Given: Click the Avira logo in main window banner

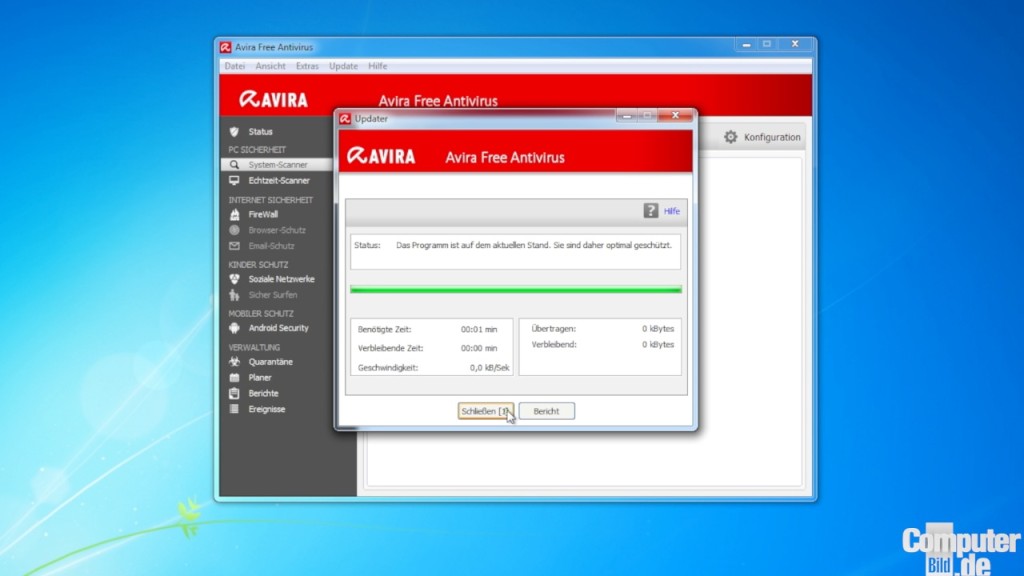Looking at the screenshot, I should coord(273,99).
